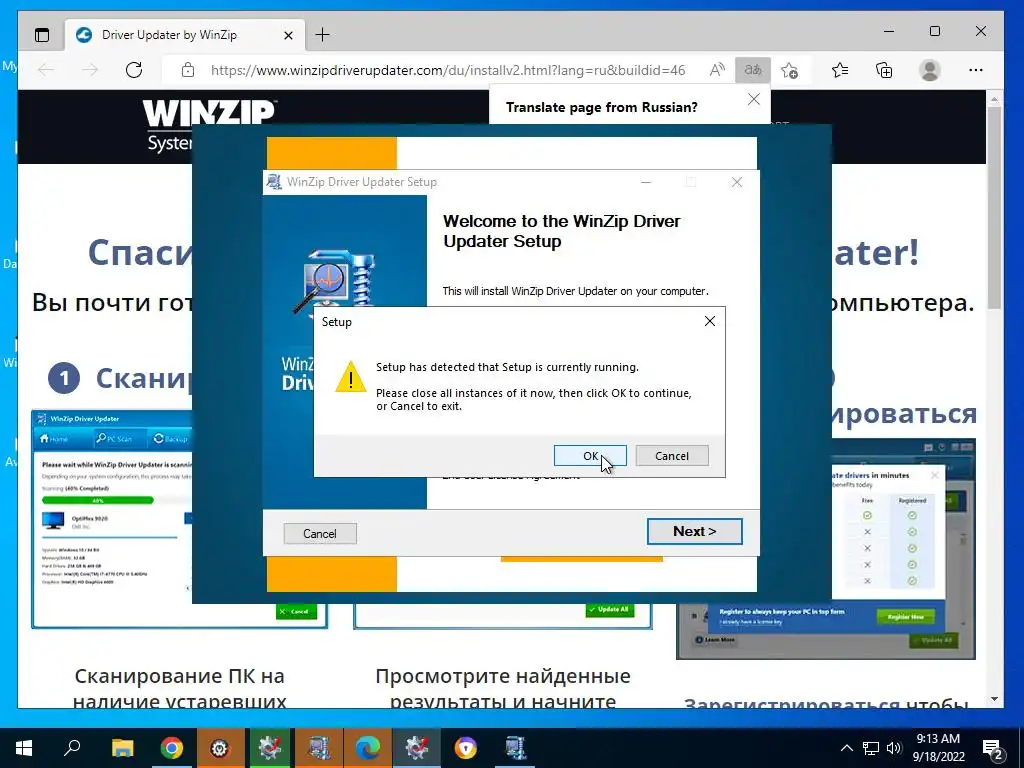Open Windows taskbar search
This screenshot has width=1024, height=768.
point(72,748)
